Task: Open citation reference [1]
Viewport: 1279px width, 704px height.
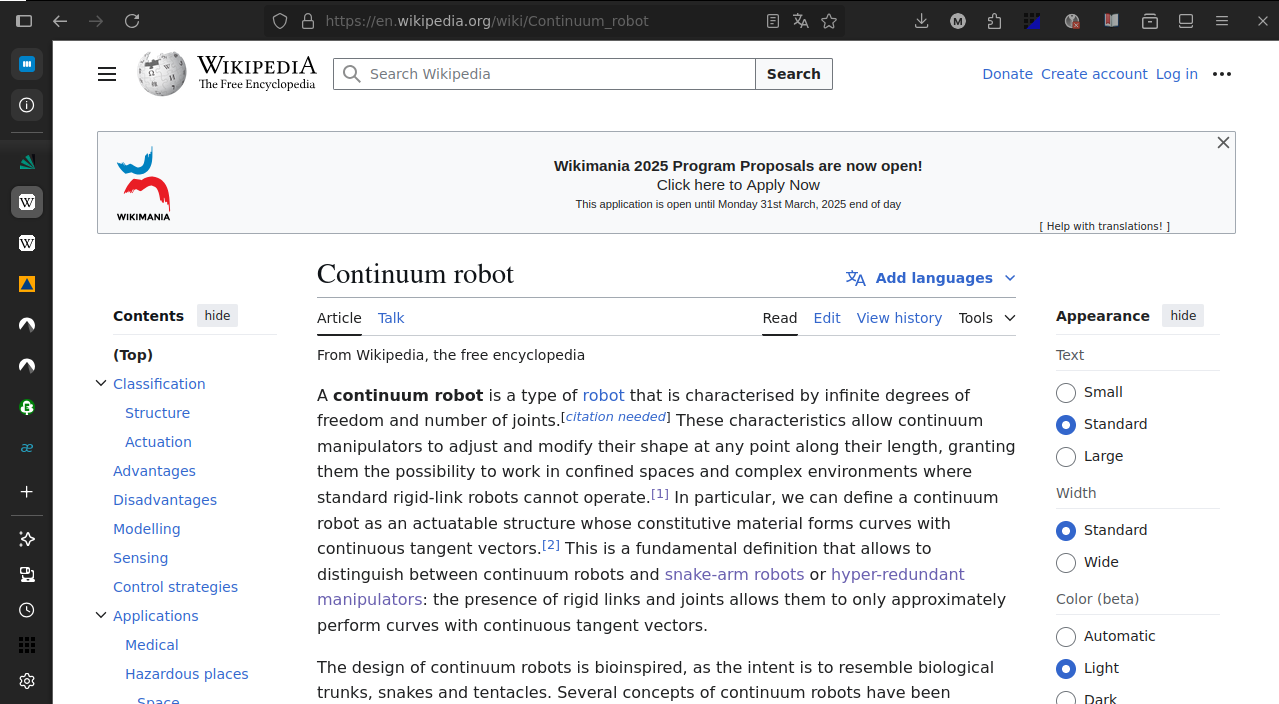Action: click(x=660, y=494)
